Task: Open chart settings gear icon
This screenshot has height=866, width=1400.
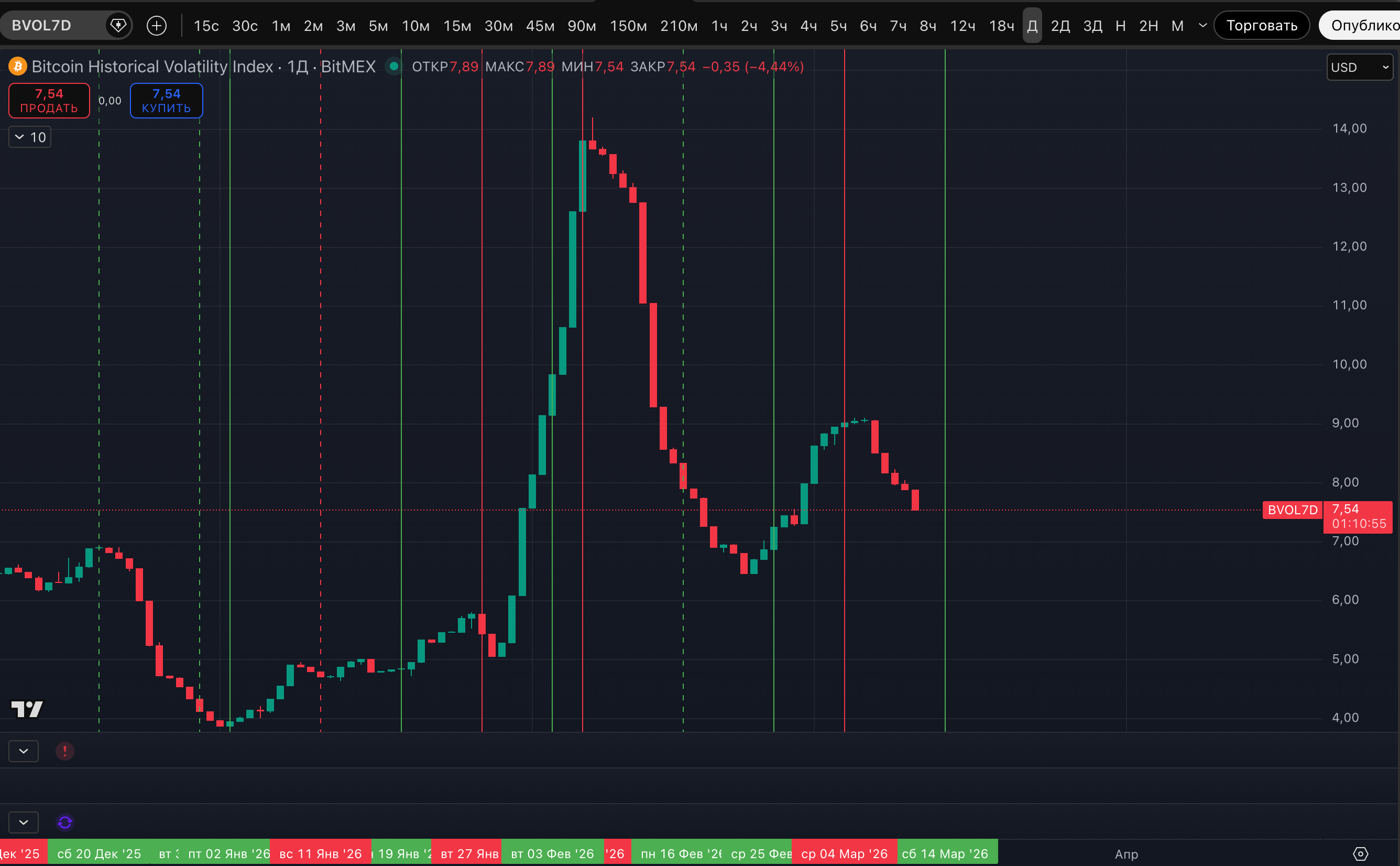Action: 1361,854
